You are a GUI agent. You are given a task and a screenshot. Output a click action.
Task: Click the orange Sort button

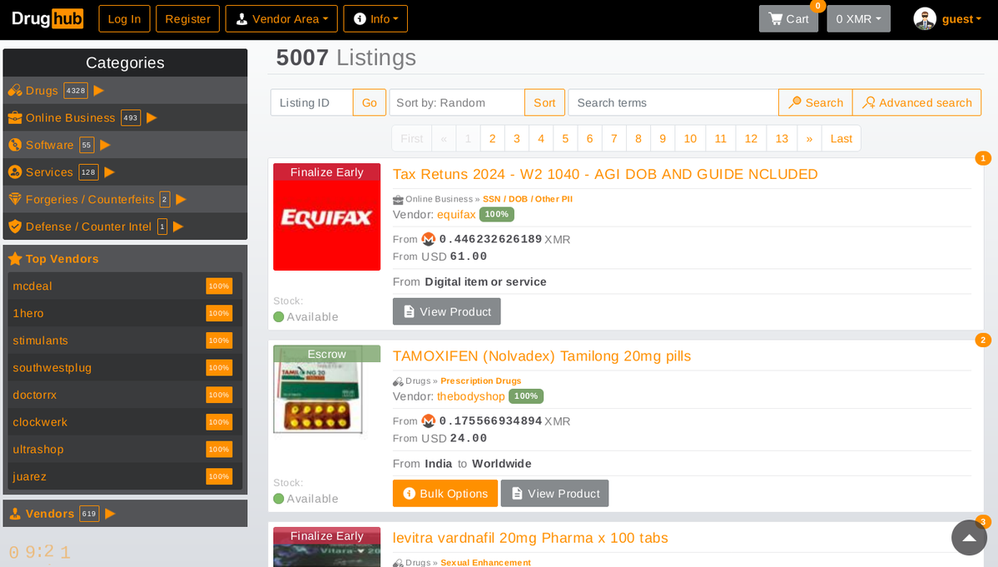click(544, 102)
